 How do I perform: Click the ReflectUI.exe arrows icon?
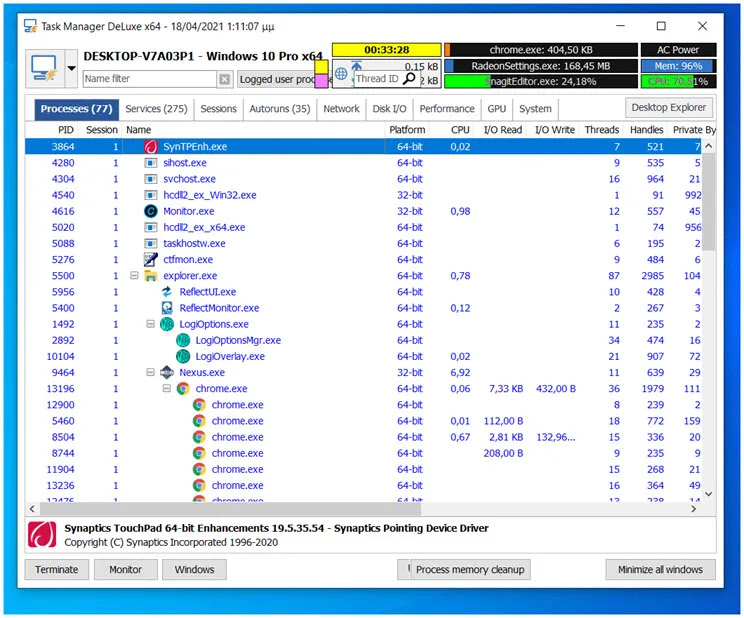[167, 292]
